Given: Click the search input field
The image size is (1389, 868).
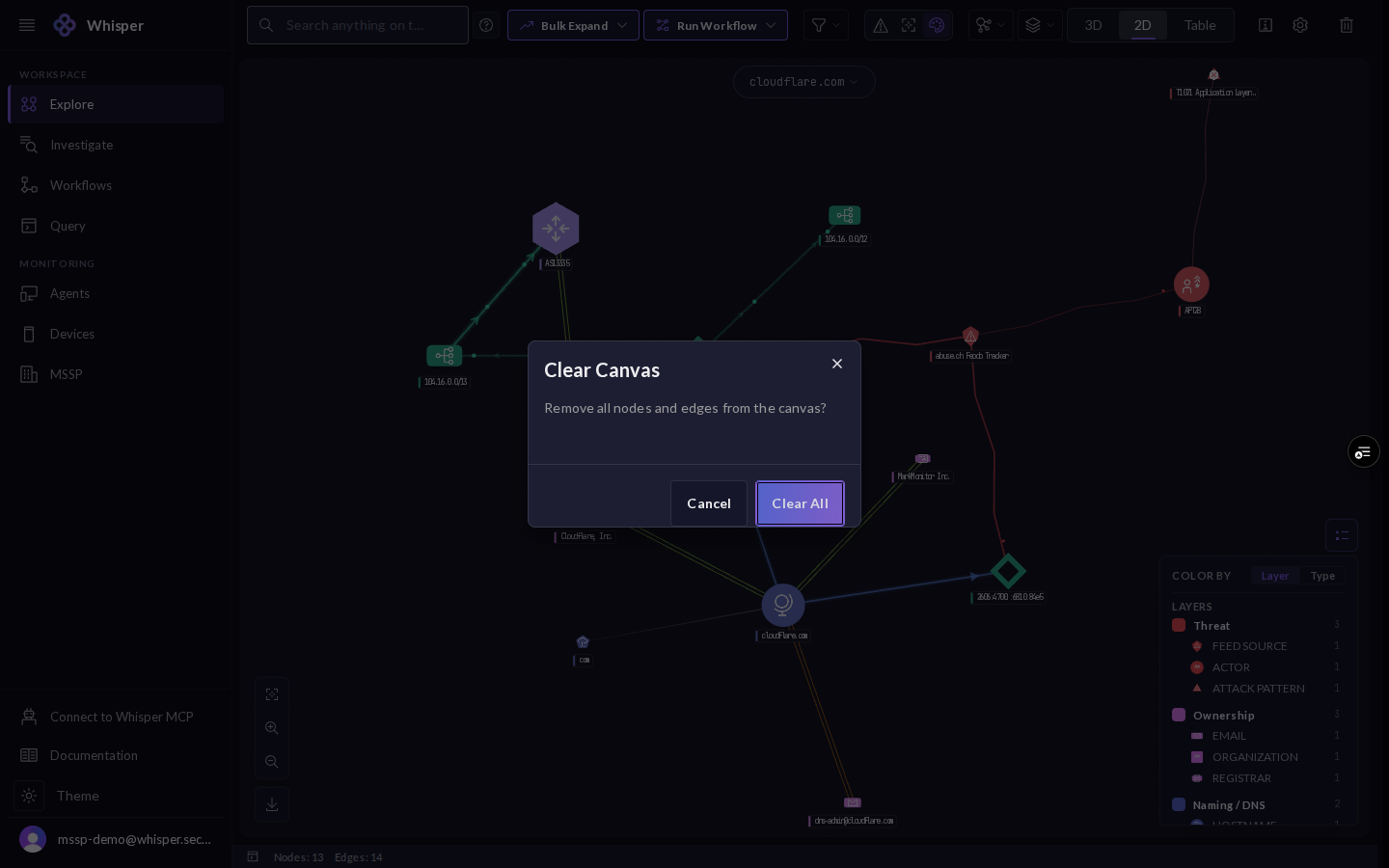Looking at the screenshot, I should click(x=358, y=25).
